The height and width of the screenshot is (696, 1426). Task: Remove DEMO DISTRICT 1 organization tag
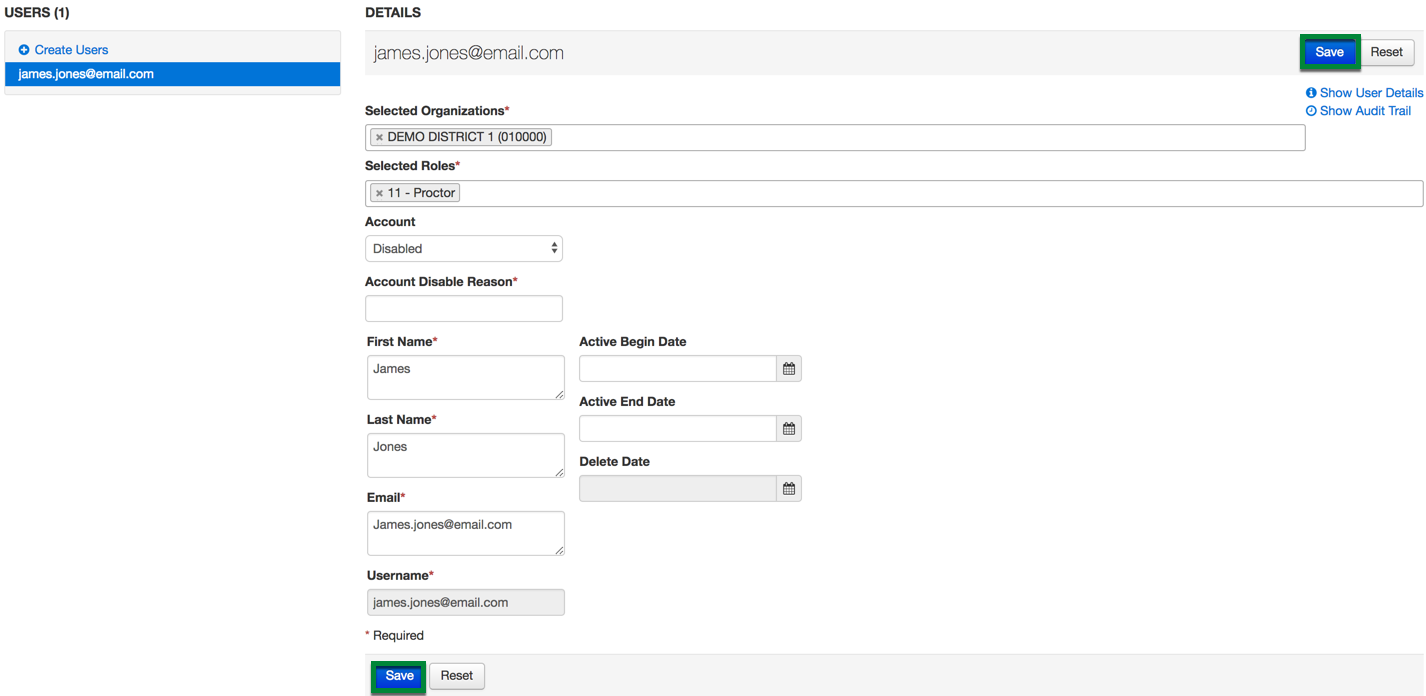(379, 137)
